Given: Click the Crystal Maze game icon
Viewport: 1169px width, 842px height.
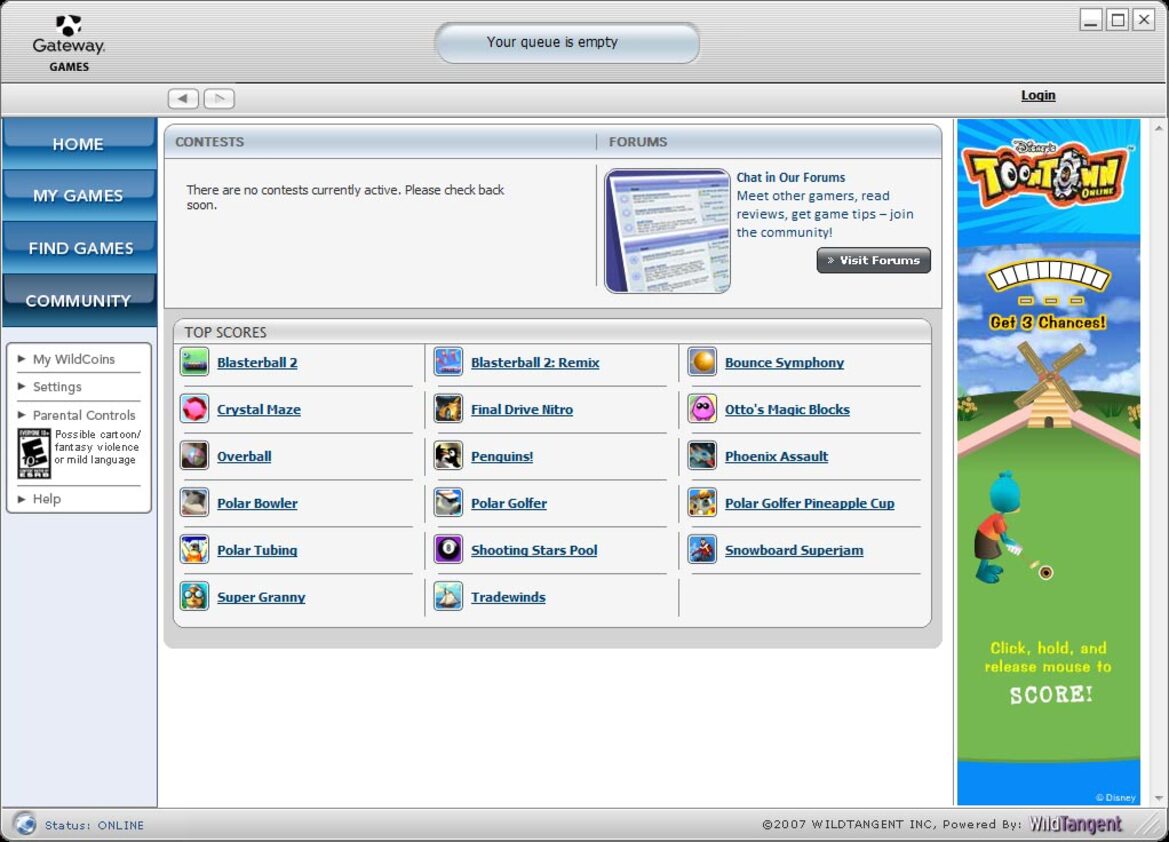Looking at the screenshot, I should 195,409.
